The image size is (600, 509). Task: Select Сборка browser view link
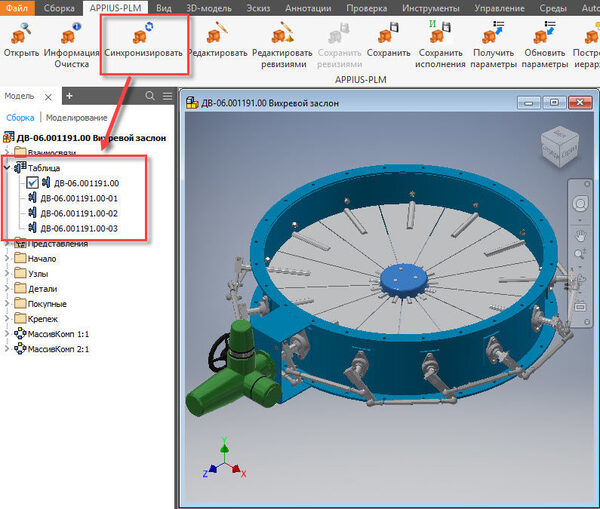pyautogui.click(x=20, y=118)
